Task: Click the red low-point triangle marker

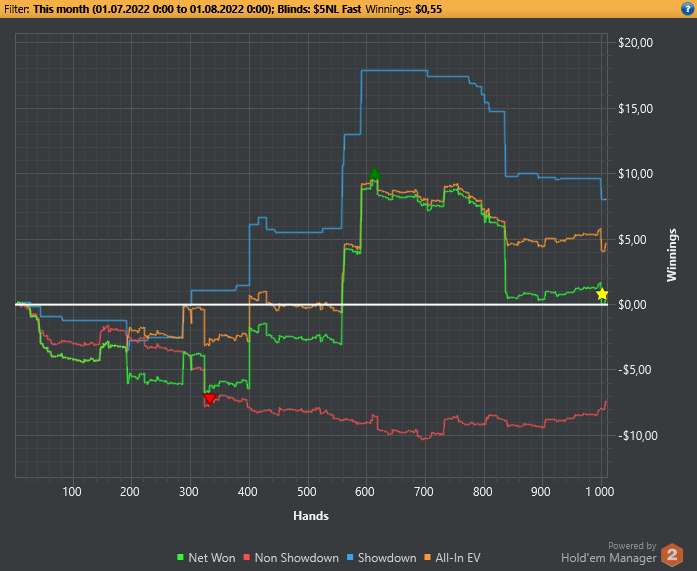Action: tap(209, 399)
